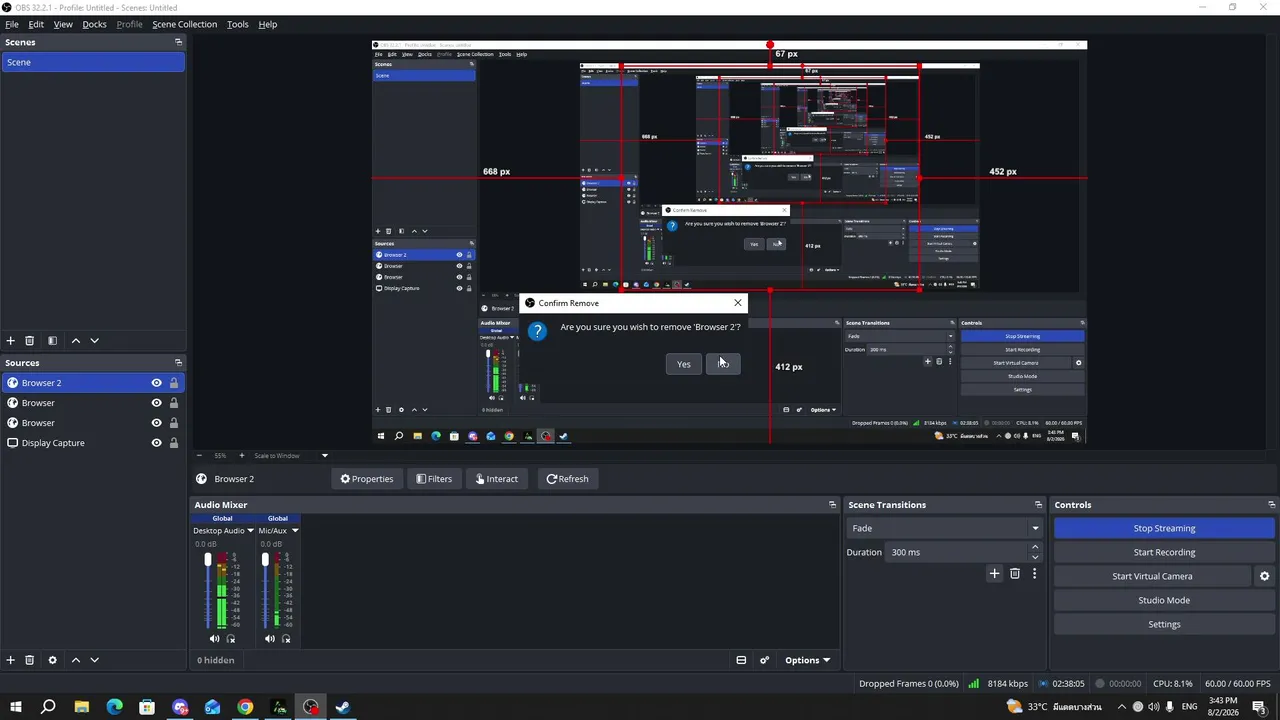Zoom out the preview with minus icon

click(x=199, y=456)
